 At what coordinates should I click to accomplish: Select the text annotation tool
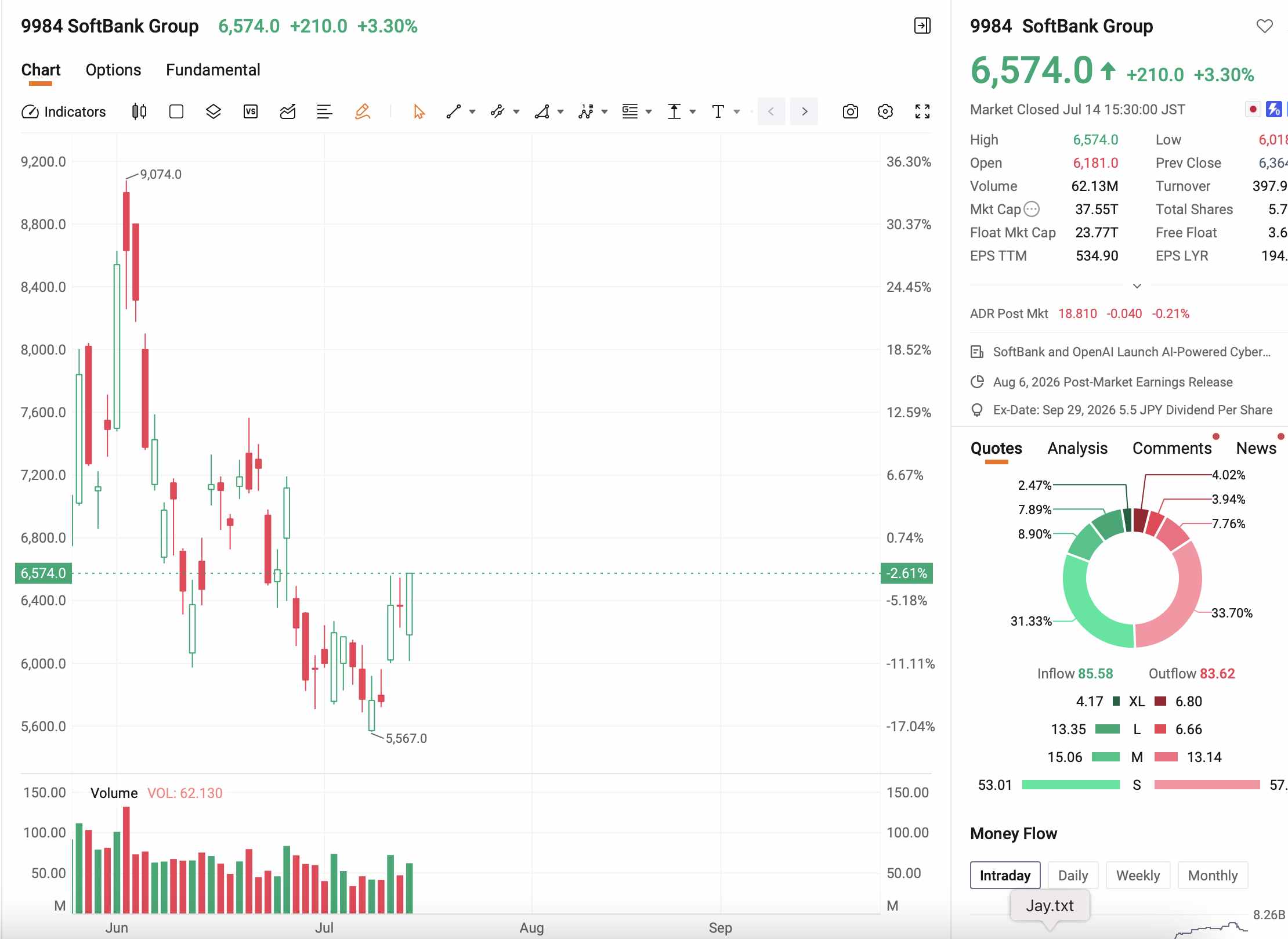[x=718, y=111]
